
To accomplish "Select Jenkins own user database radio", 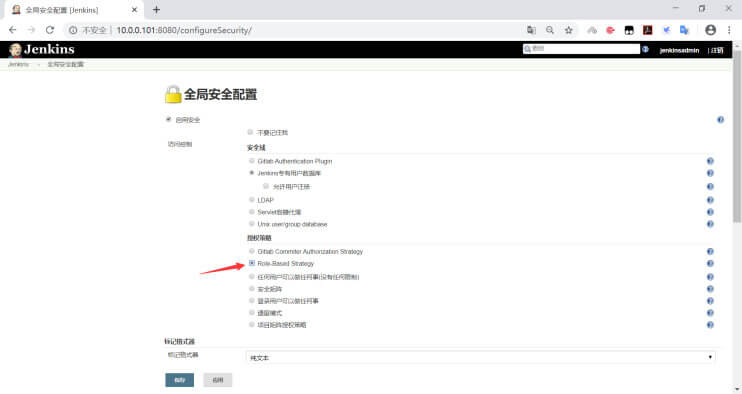I will tap(252, 173).
